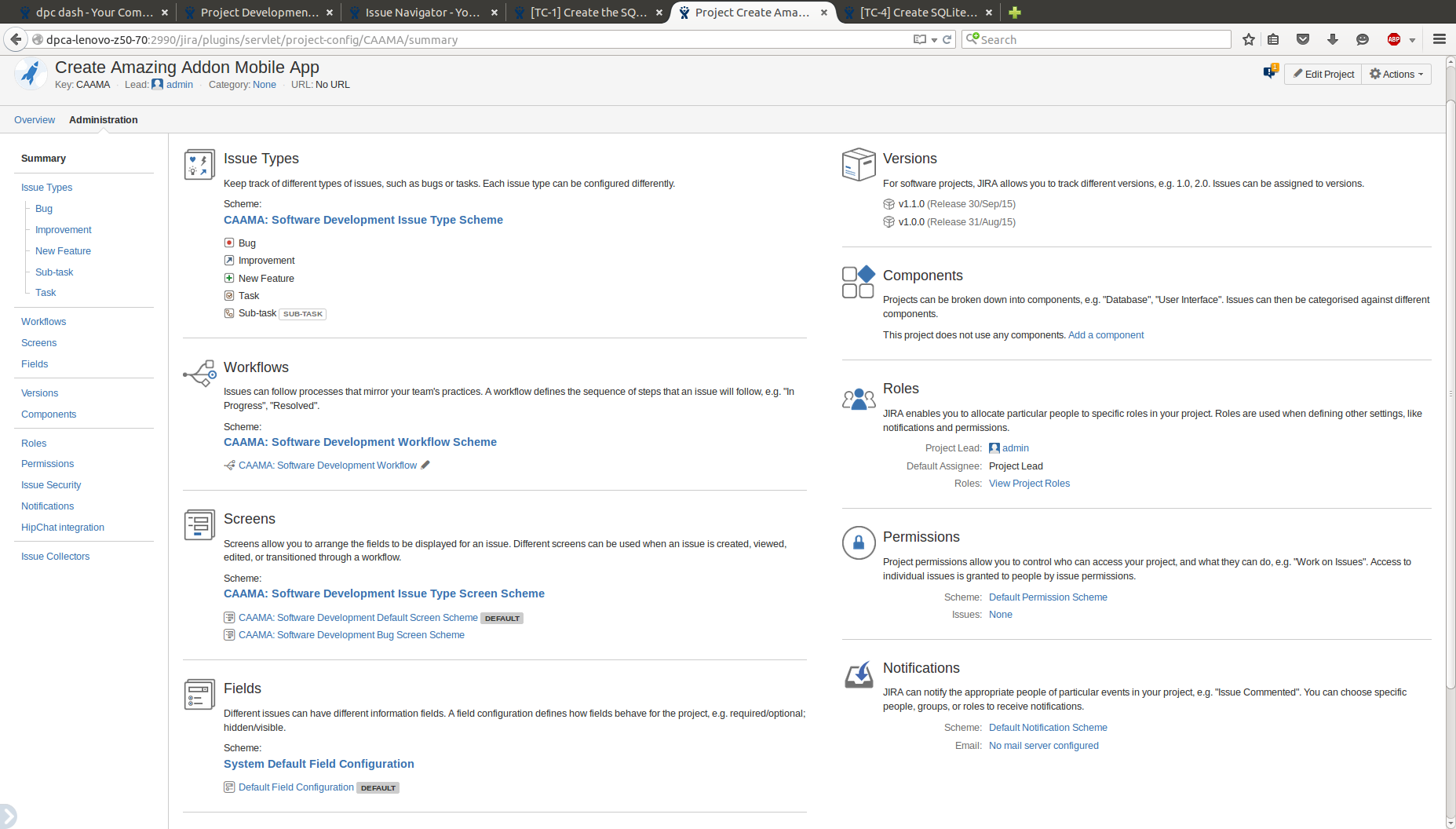Bookmark this page with the star icon
The image size is (1456, 829).
tap(1249, 39)
